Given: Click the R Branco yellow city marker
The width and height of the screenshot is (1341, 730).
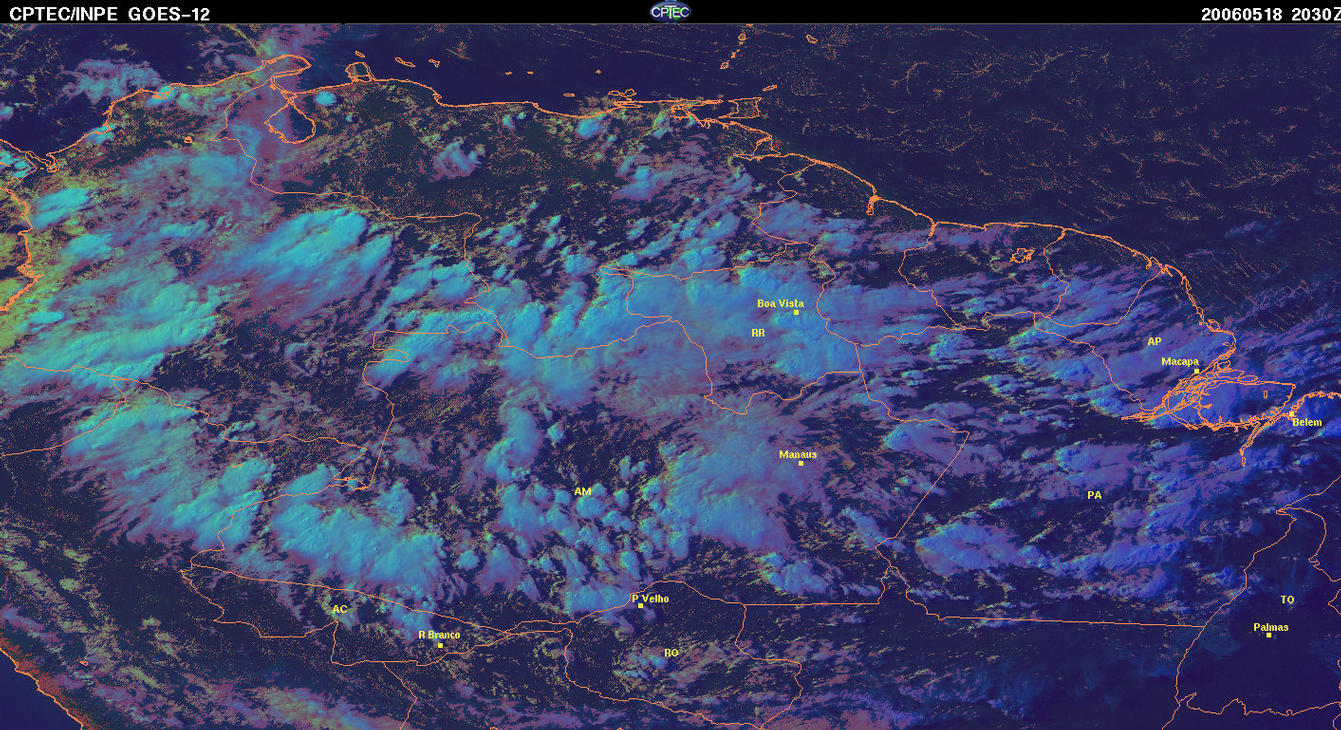Looking at the screenshot, I should [x=440, y=645].
